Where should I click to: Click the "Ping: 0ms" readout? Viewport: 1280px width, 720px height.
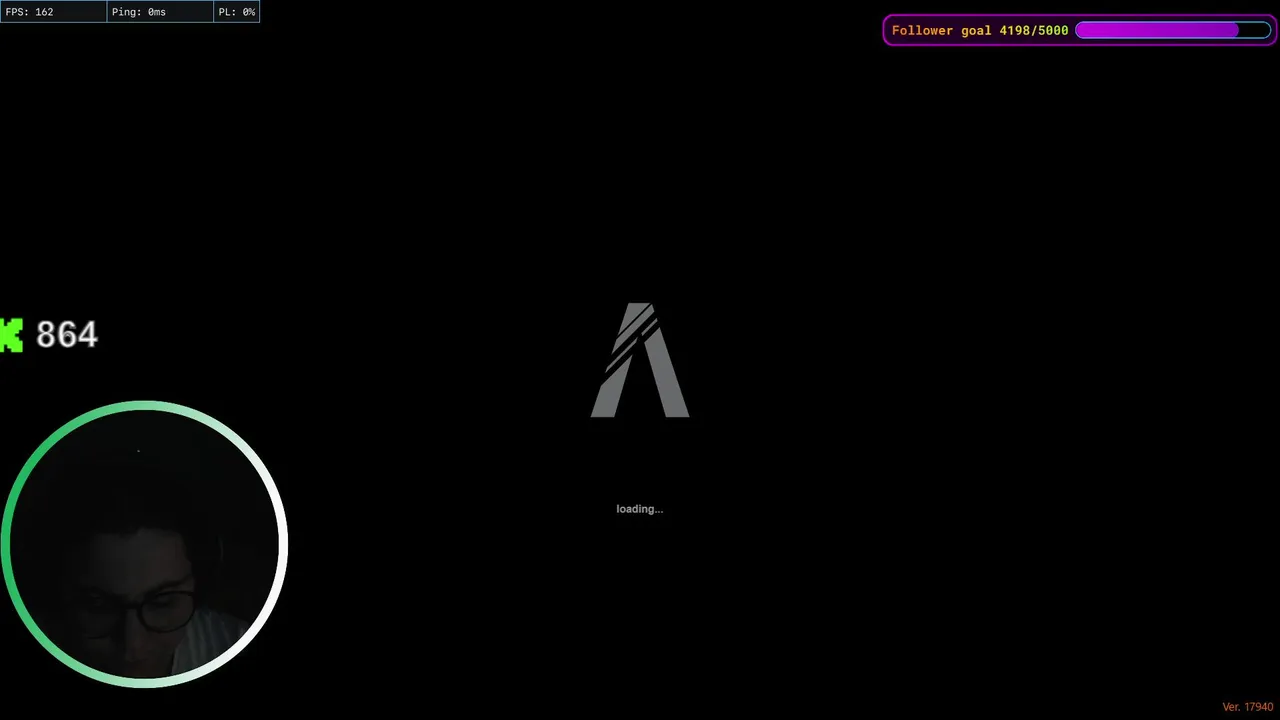click(161, 12)
